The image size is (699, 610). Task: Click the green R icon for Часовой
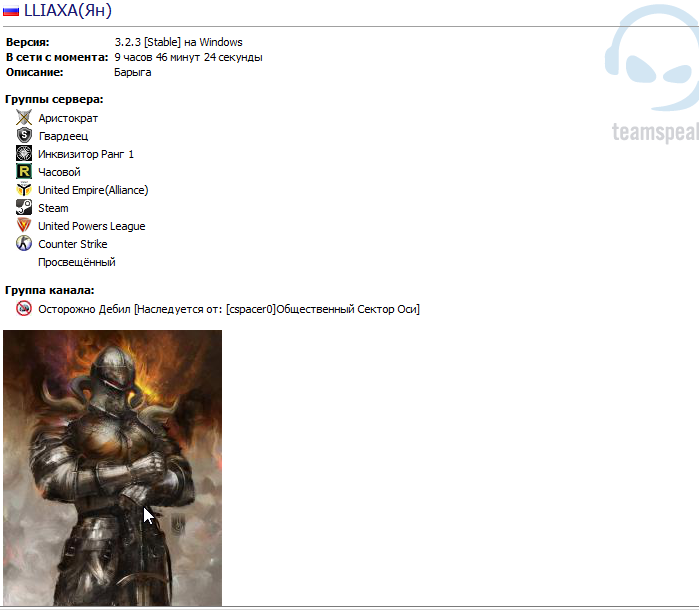coord(24,172)
